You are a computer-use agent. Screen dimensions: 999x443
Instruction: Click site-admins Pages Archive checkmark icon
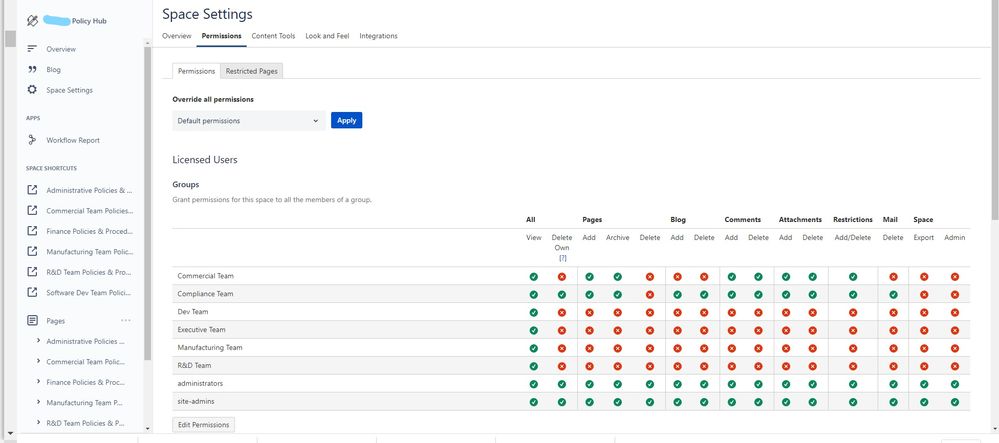[x=617, y=402]
